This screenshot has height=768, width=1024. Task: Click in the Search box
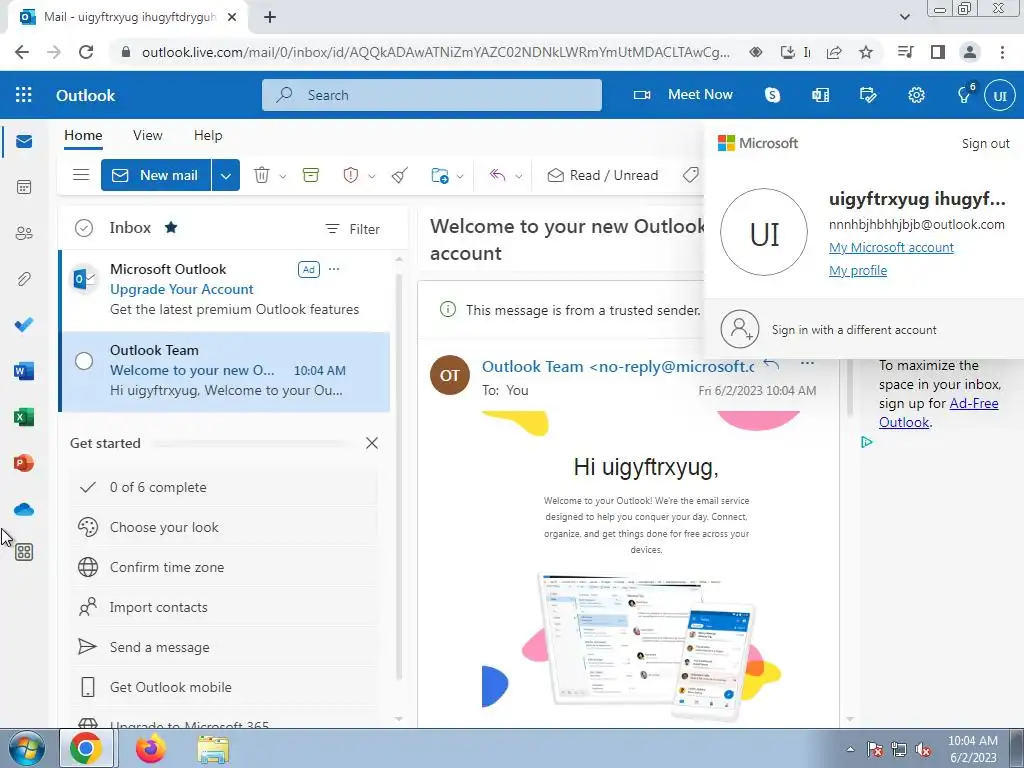[432, 95]
